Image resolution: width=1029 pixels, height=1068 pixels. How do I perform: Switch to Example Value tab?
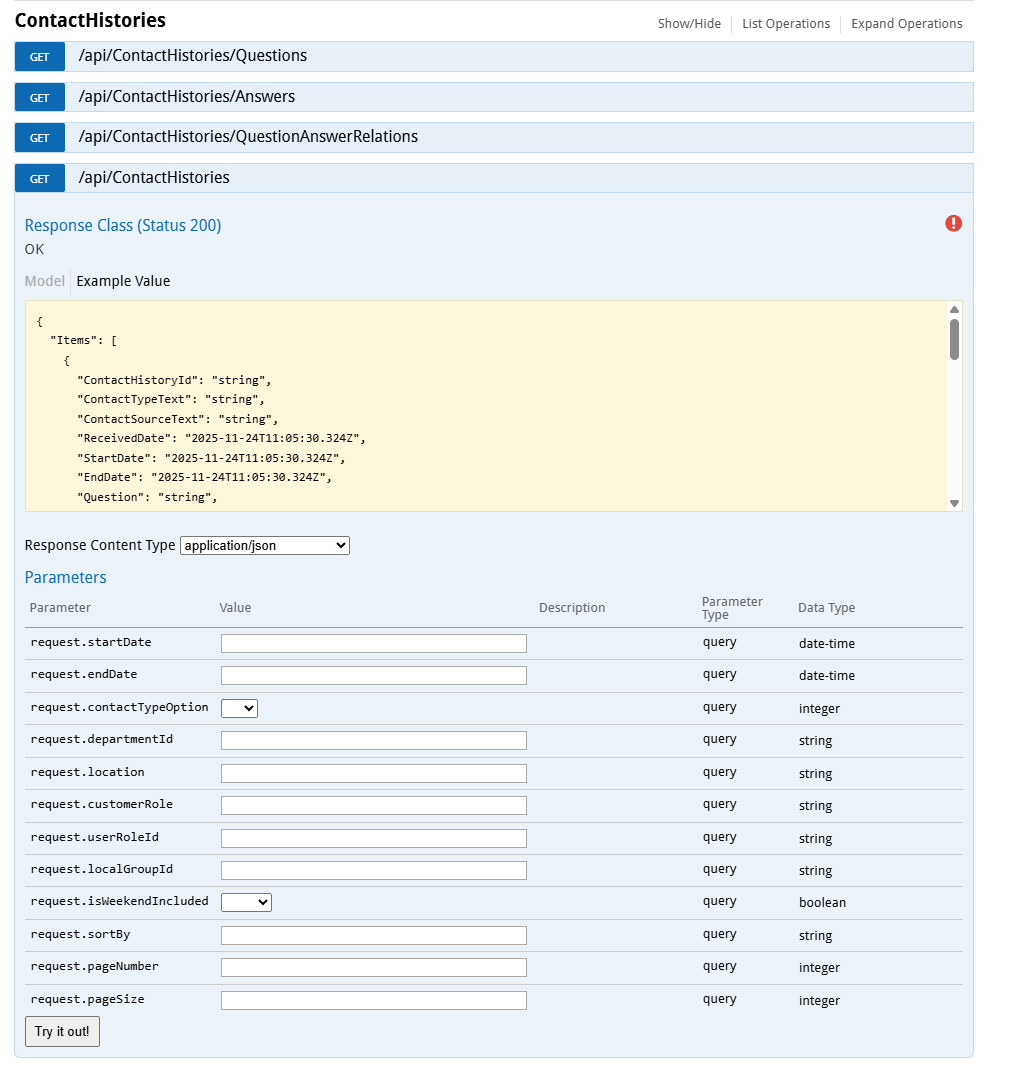pyautogui.click(x=123, y=281)
